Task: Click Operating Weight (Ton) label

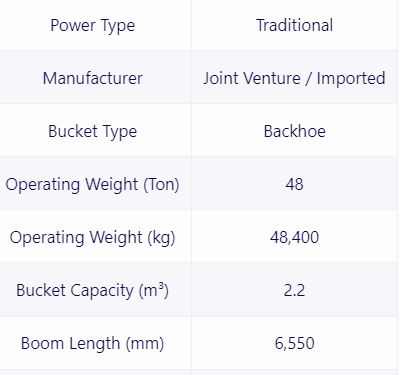Action: 93,184
